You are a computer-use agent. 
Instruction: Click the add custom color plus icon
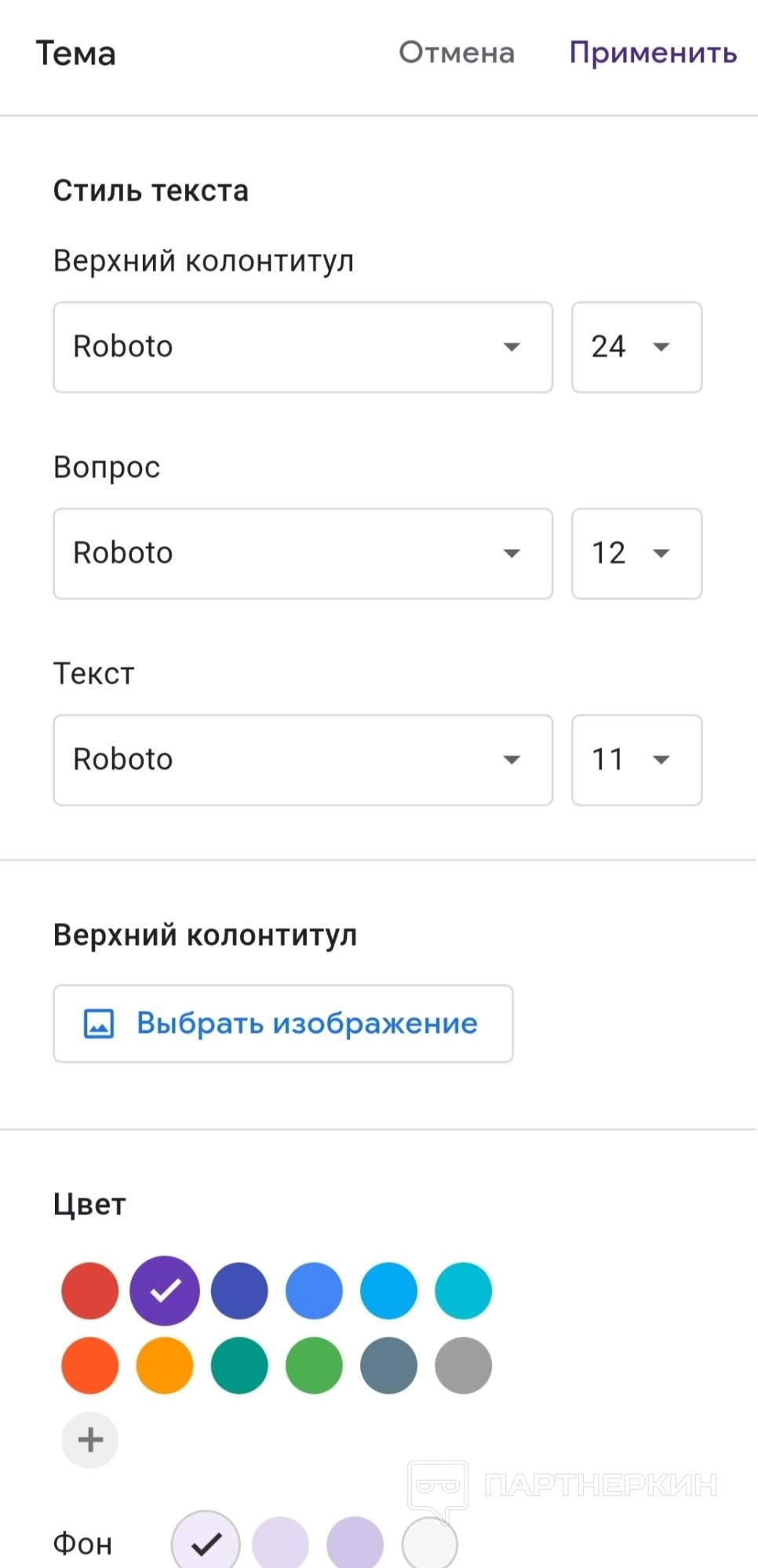point(90,1439)
